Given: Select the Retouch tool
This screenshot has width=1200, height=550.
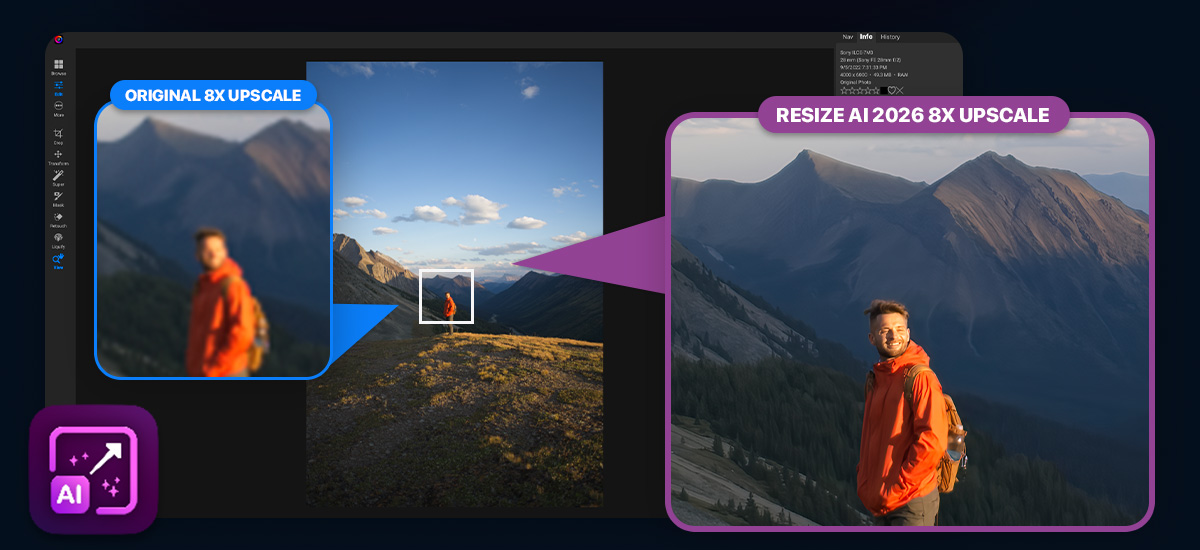Looking at the screenshot, I should (58, 219).
